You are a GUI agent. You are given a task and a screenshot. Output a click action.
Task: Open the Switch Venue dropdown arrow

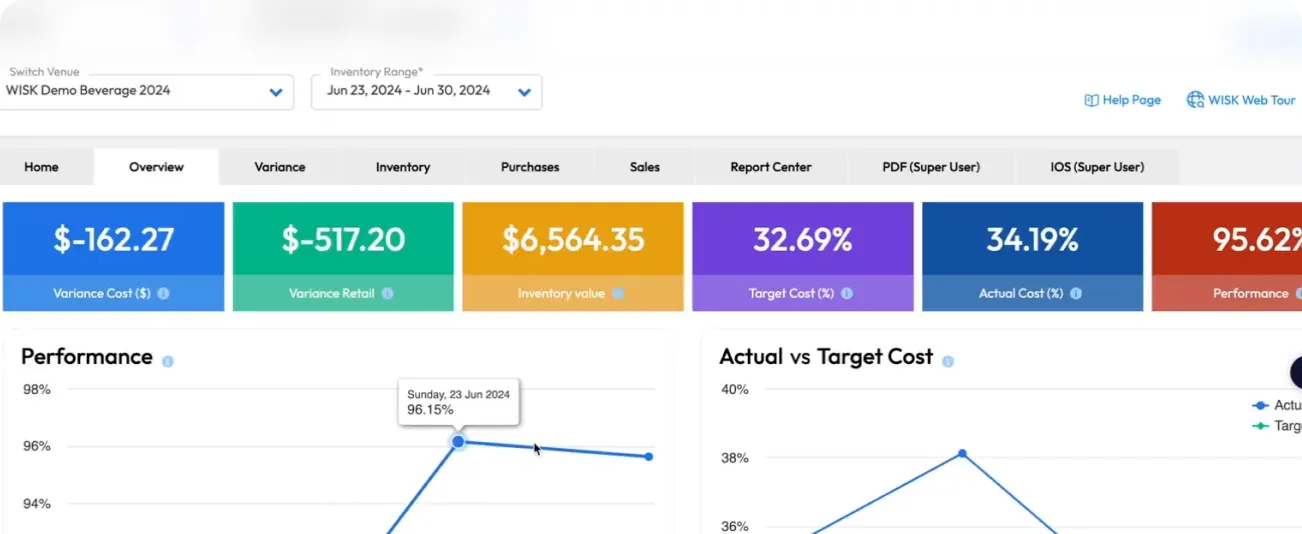(x=276, y=92)
